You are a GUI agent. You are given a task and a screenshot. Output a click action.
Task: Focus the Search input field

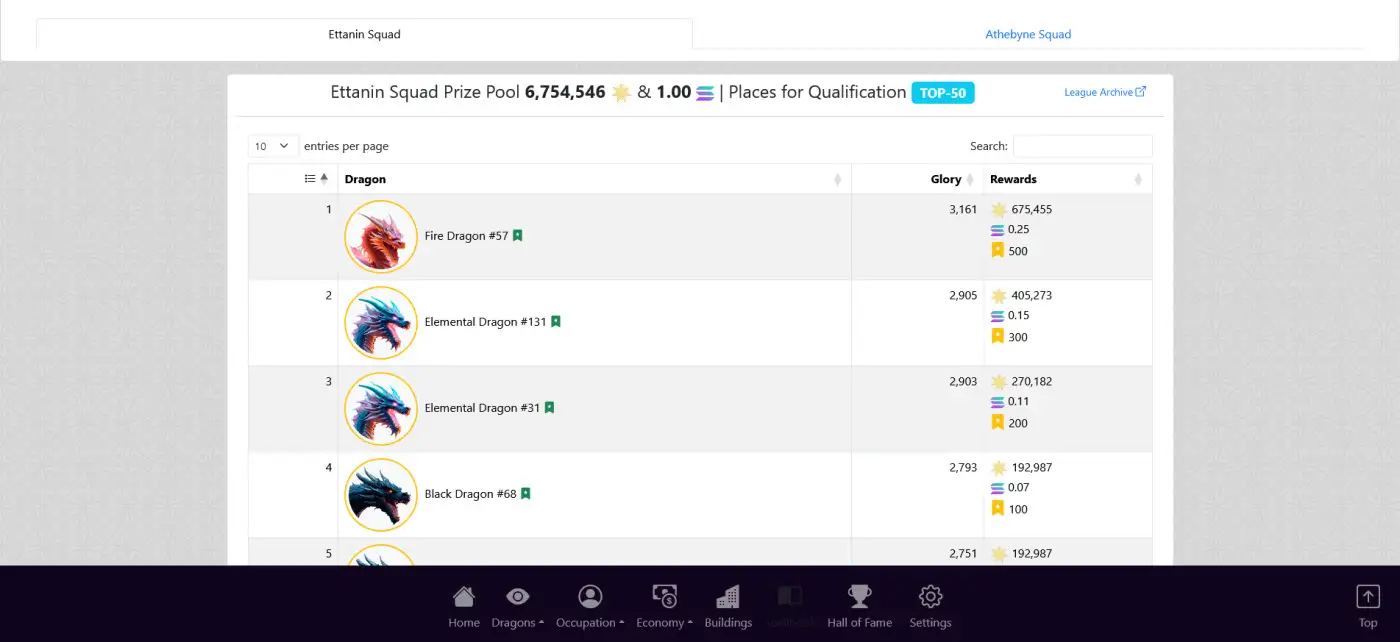(1083, 146)
